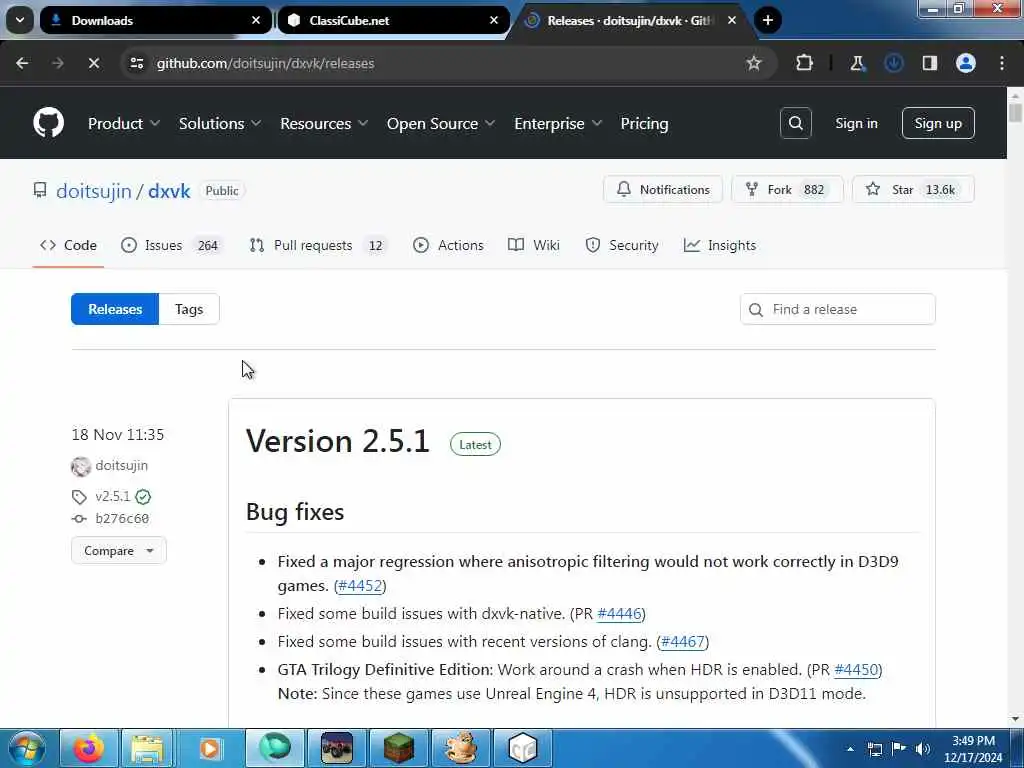The height and width of the screenshot is (768, 1024).
Task: Open the Insights tab
Action: (x=720, y=245)
